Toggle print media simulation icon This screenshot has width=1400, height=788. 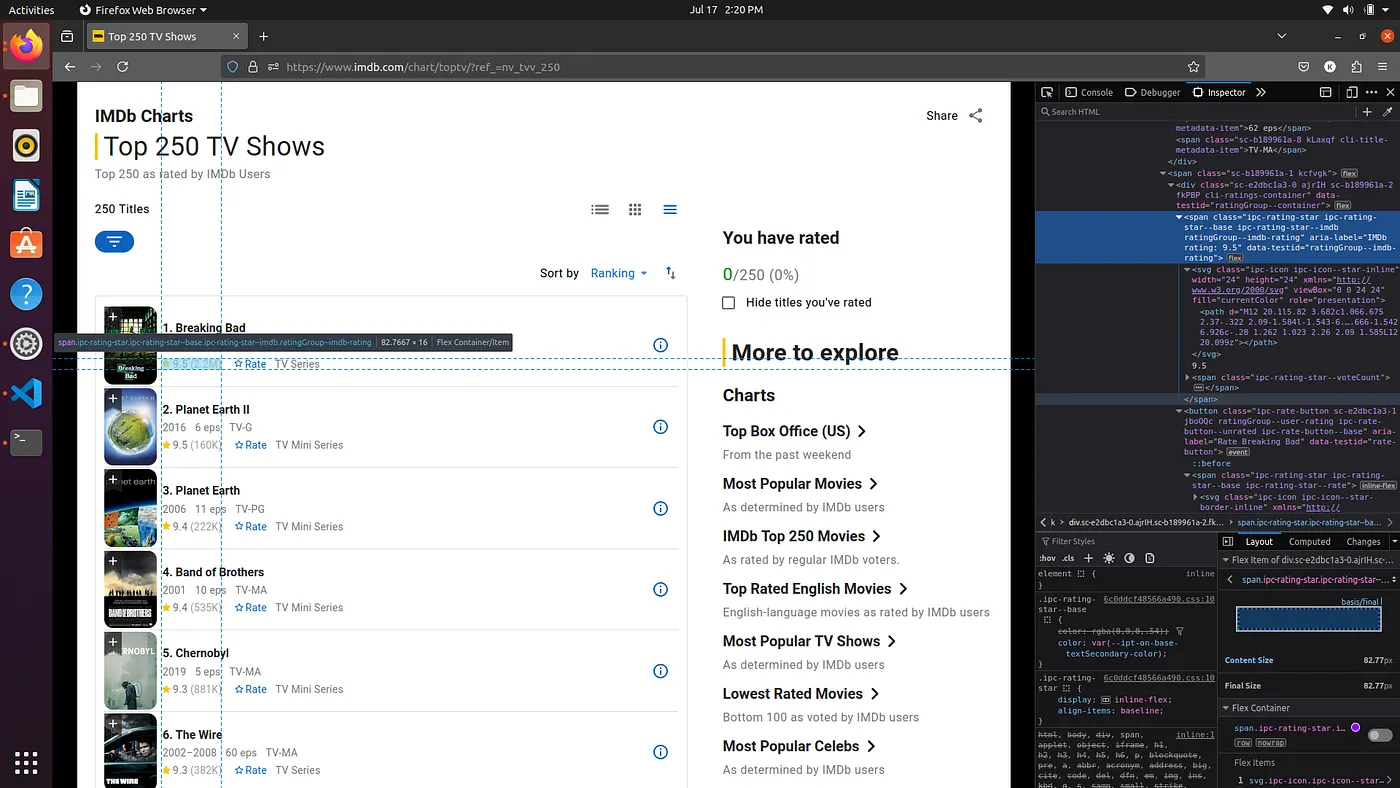click(1150, 558)
